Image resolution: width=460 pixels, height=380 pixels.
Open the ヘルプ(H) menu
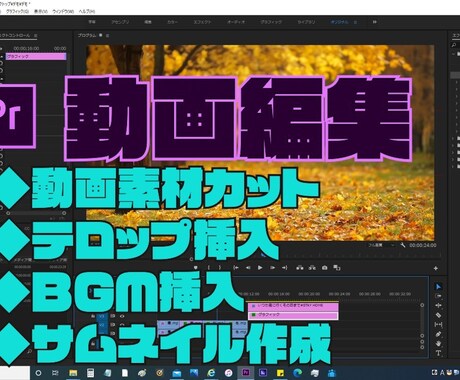click(x=87, y=11)
